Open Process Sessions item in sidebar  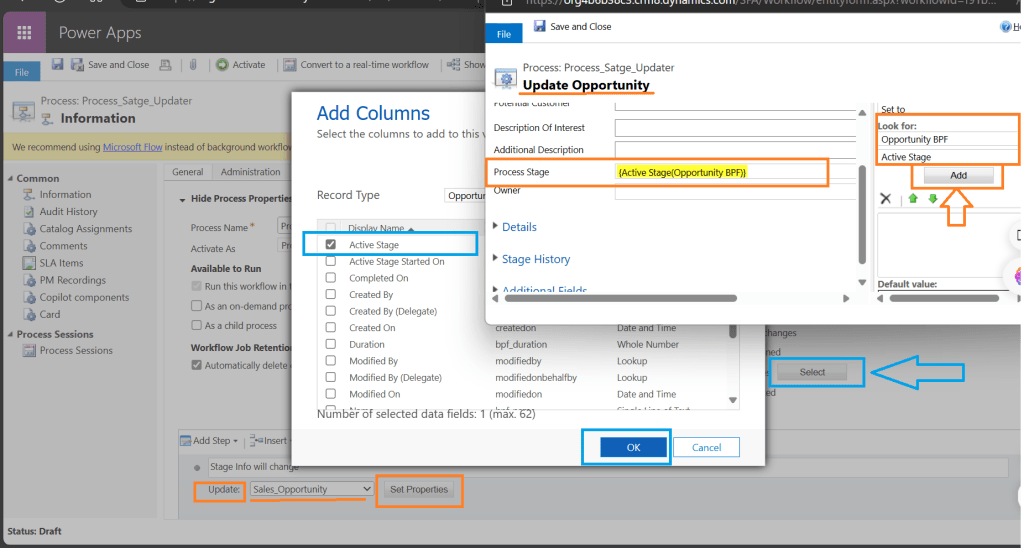pyautogui.click(x=76, y=351)
